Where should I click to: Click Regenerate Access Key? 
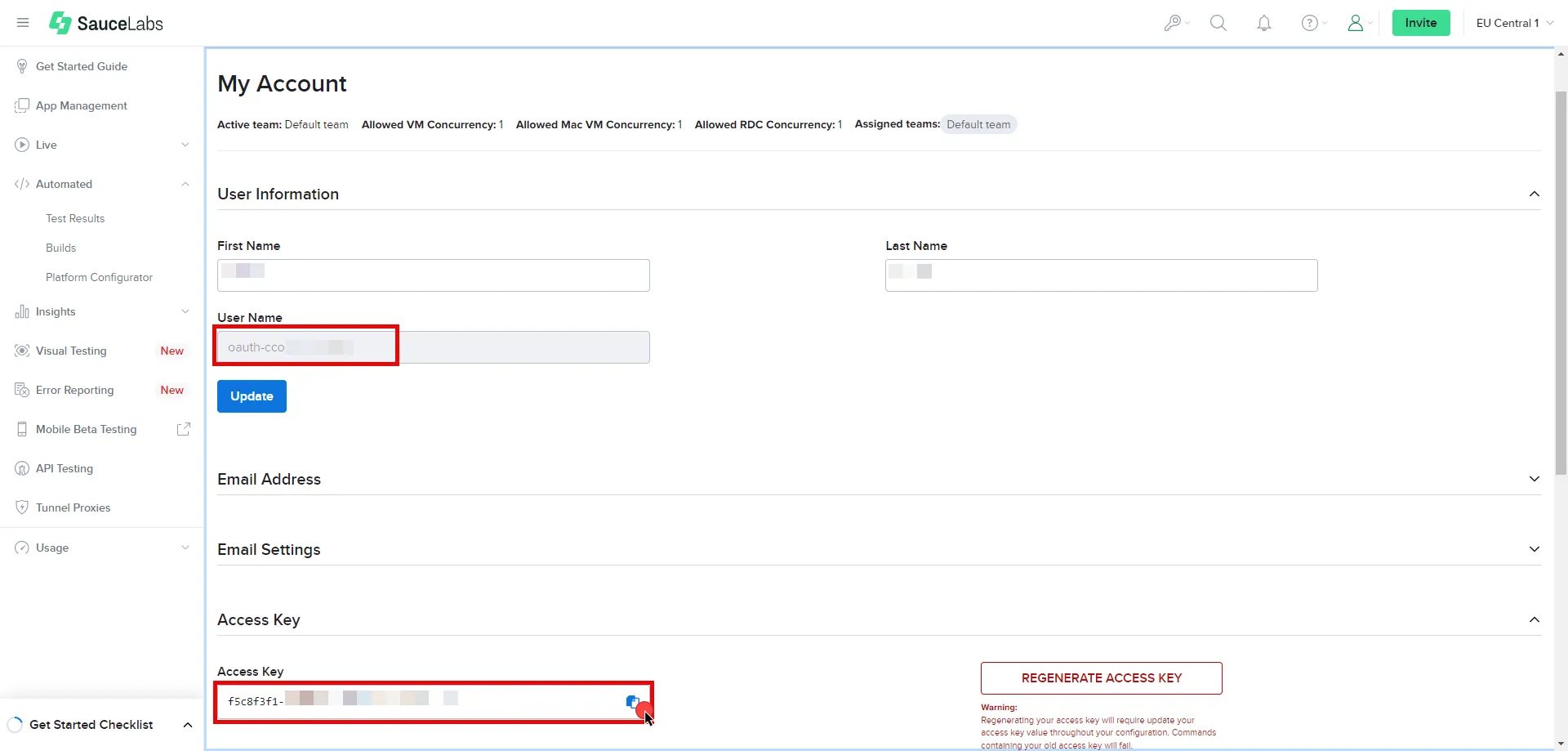(x=1101, y=677)
